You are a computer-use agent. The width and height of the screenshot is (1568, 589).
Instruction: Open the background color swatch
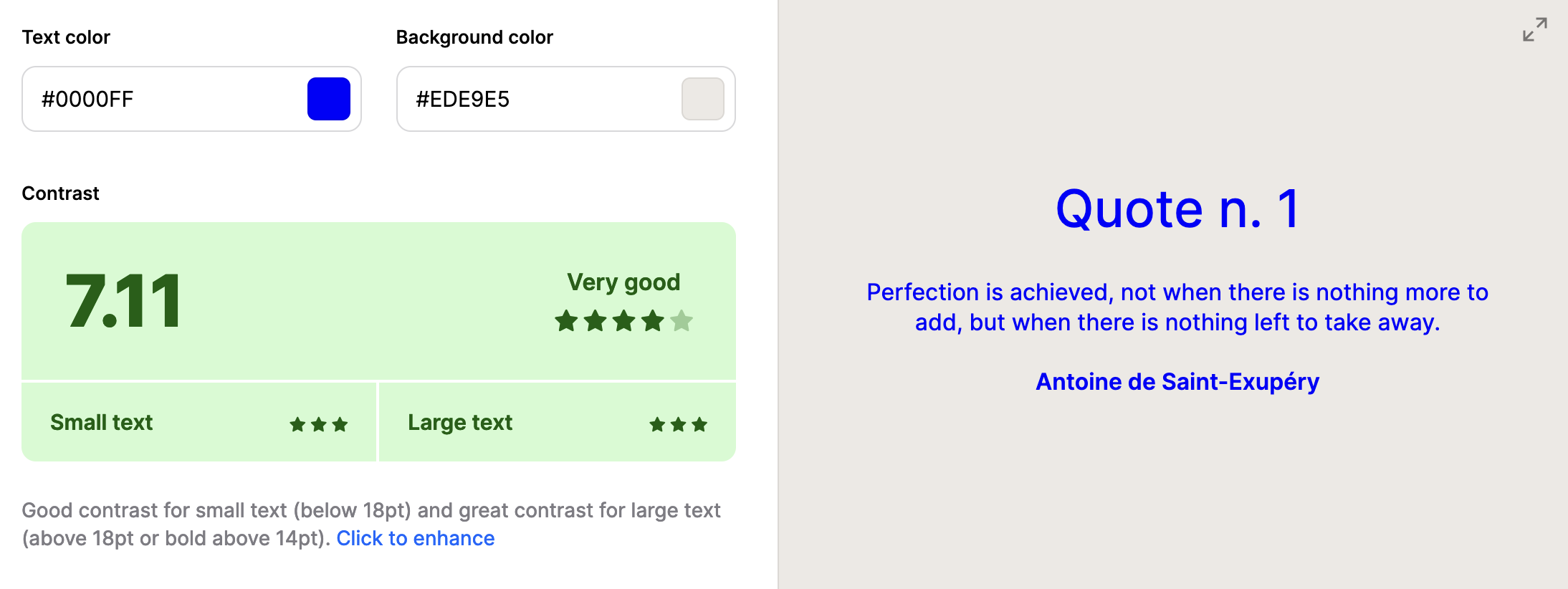click(x=703, y=99)
